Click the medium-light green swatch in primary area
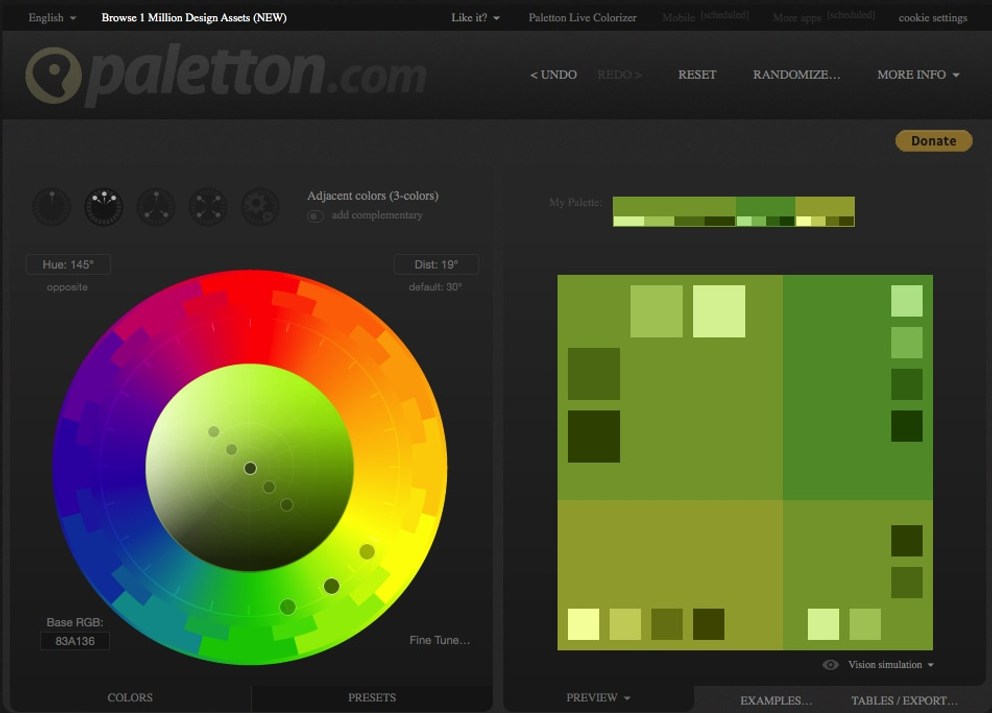Viewport: 992px width, 713px height. pyautogui.click(x=657, y=311)
